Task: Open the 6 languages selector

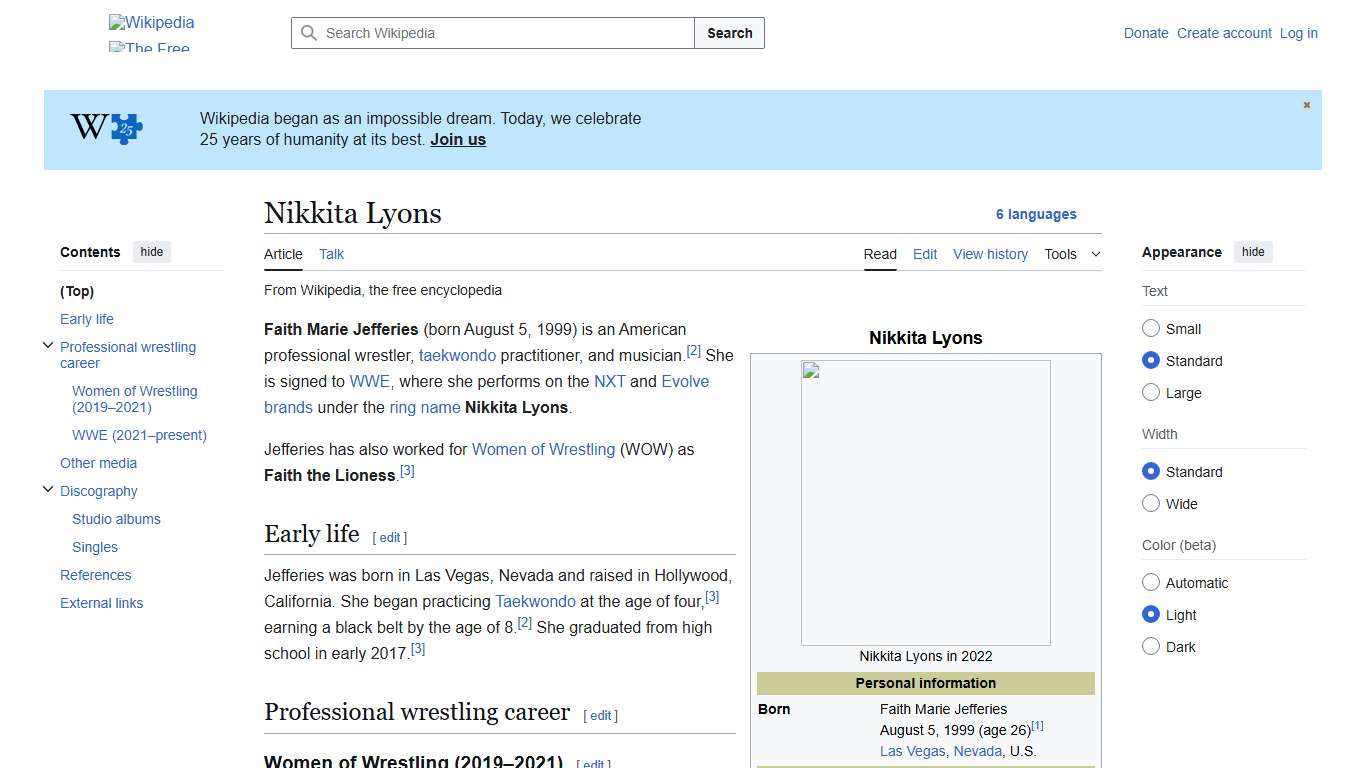Action: coord(1036,214)
